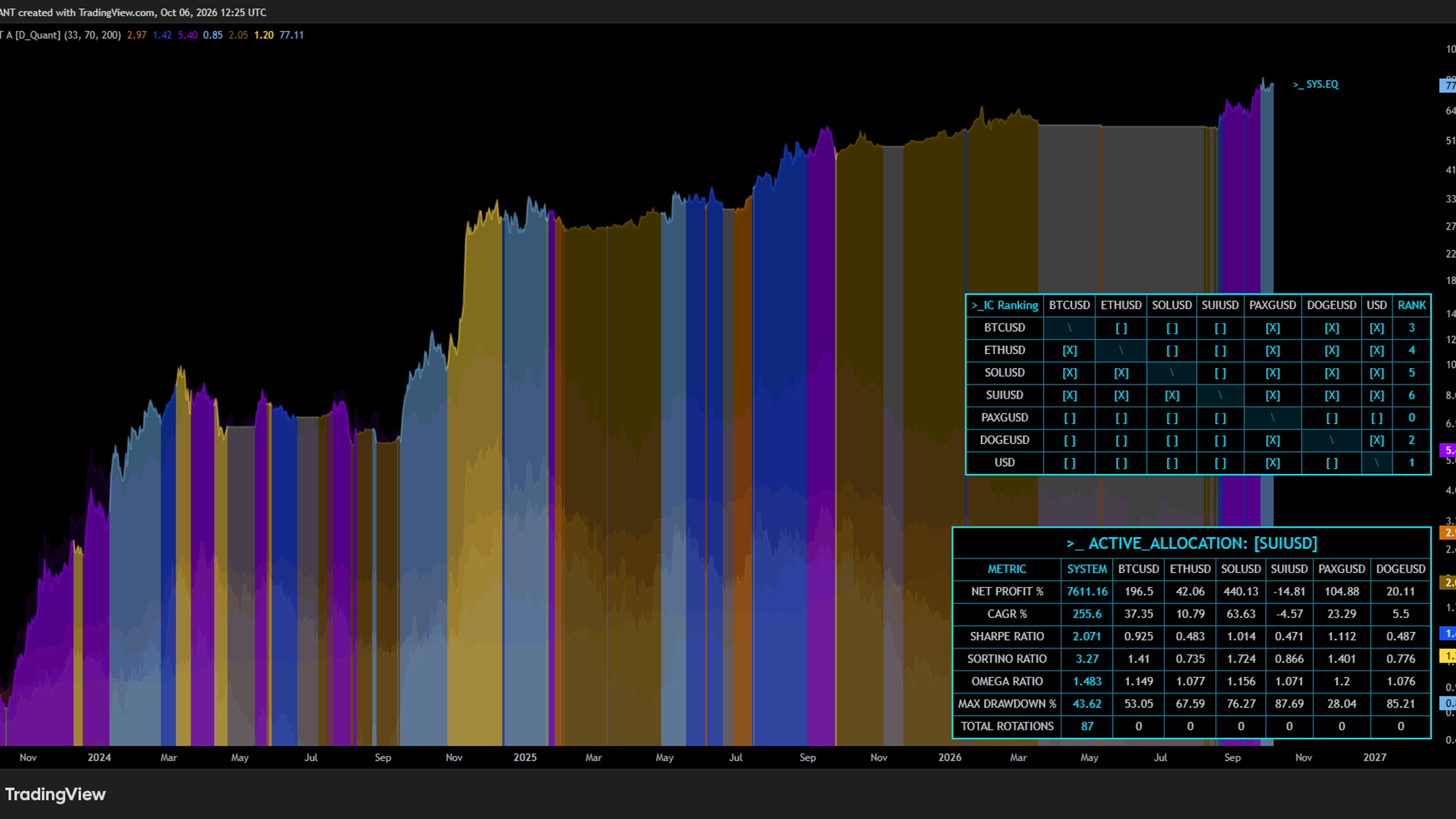Click SUIUSD row rank value 6
1456x819 pixels.
[1412, 395]
